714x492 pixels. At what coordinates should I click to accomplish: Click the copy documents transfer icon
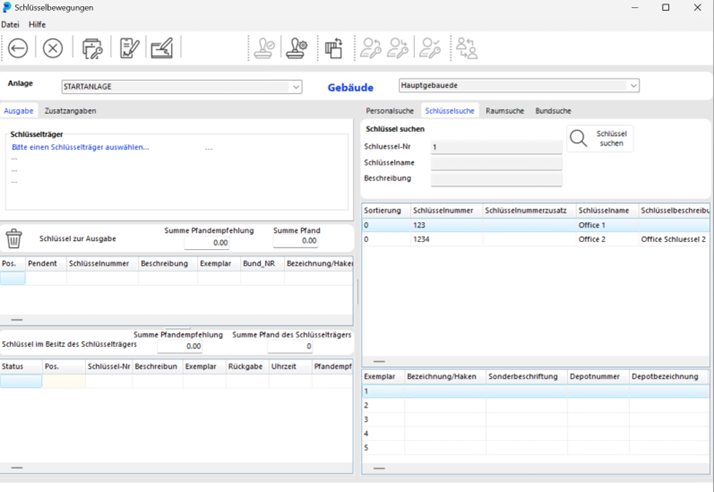pyautogui.click(x=334, y=48)
